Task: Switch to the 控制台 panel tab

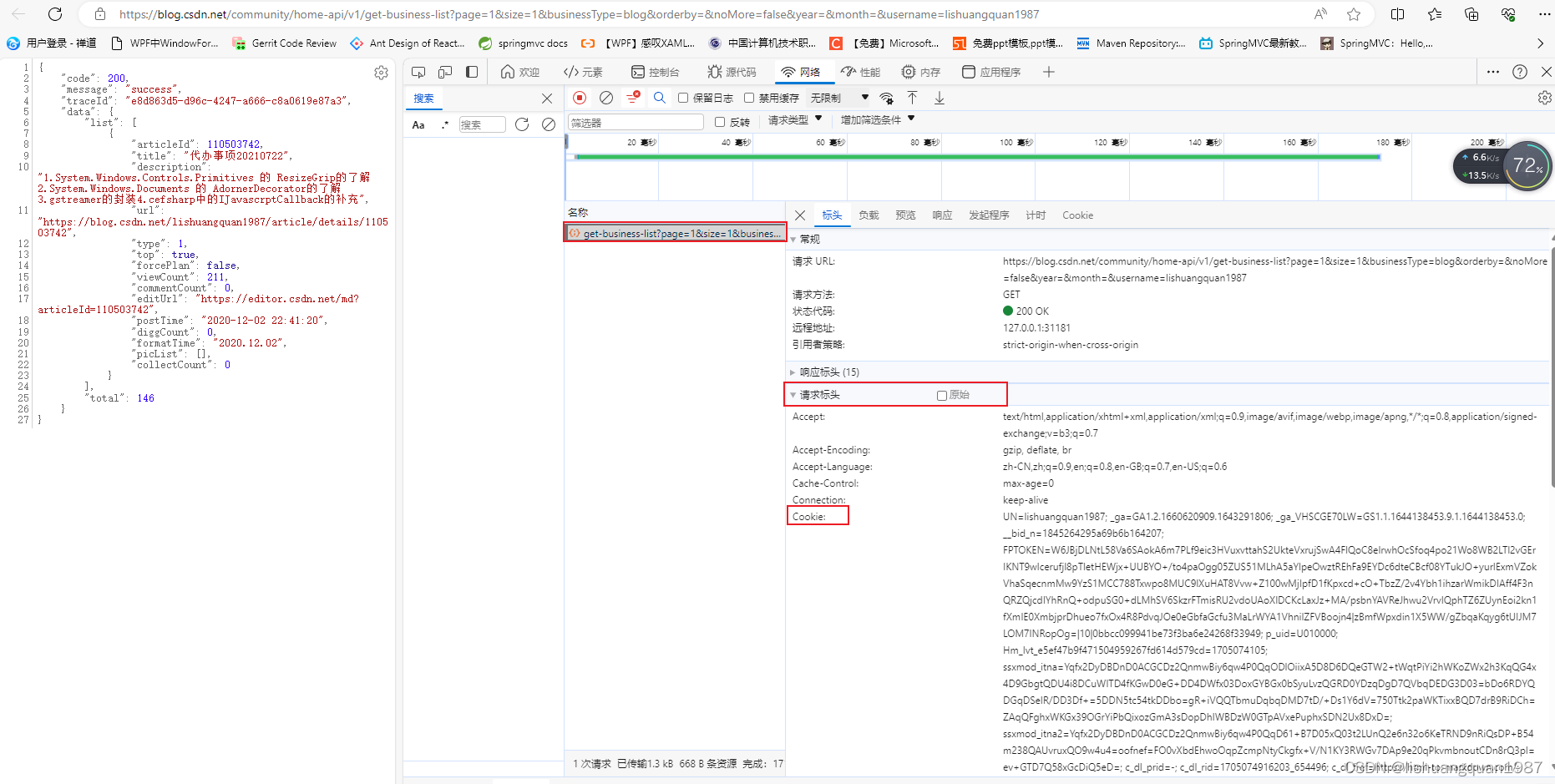Action: 656,72
